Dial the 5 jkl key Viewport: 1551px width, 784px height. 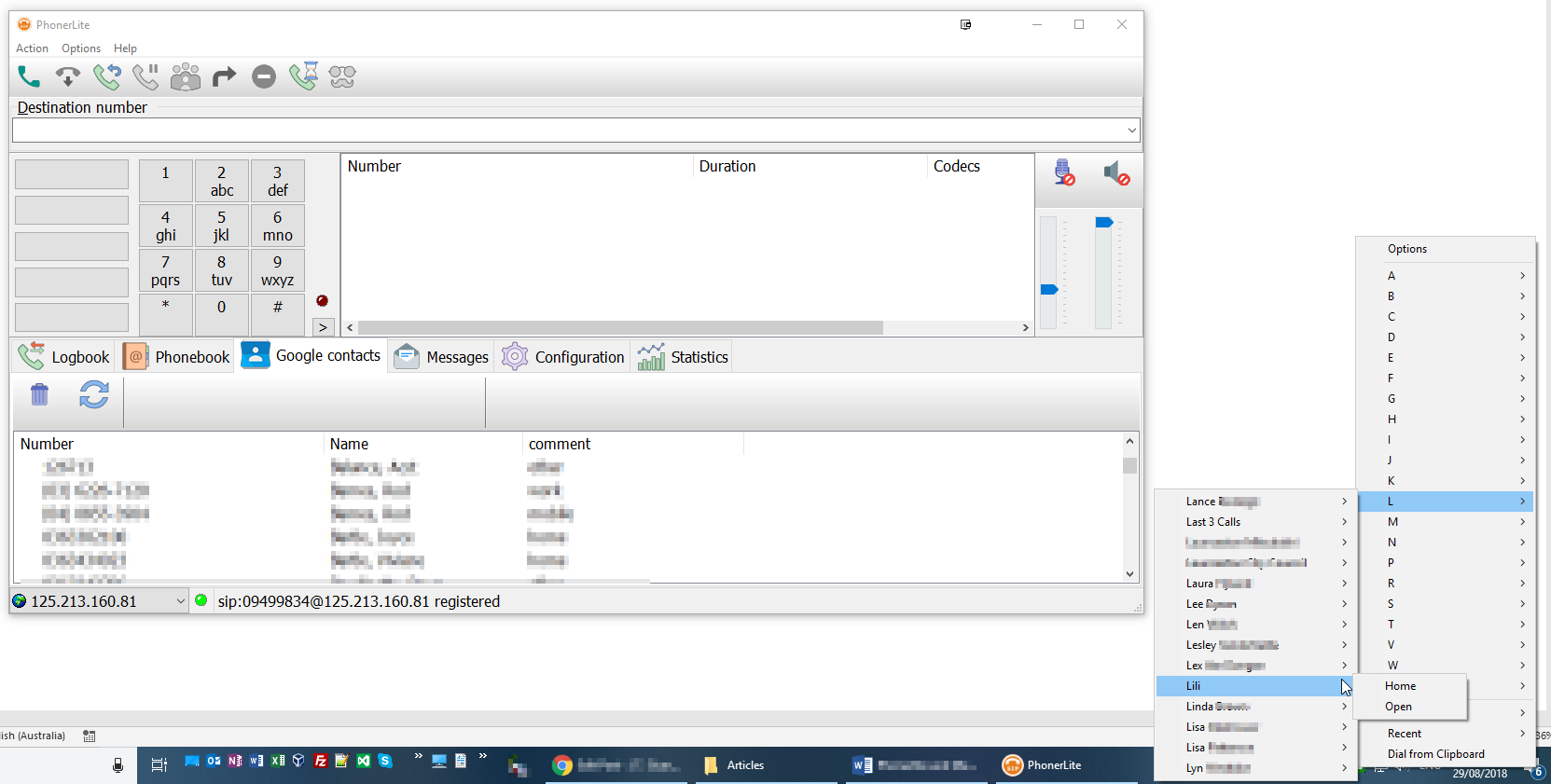[x=221, y=226]
